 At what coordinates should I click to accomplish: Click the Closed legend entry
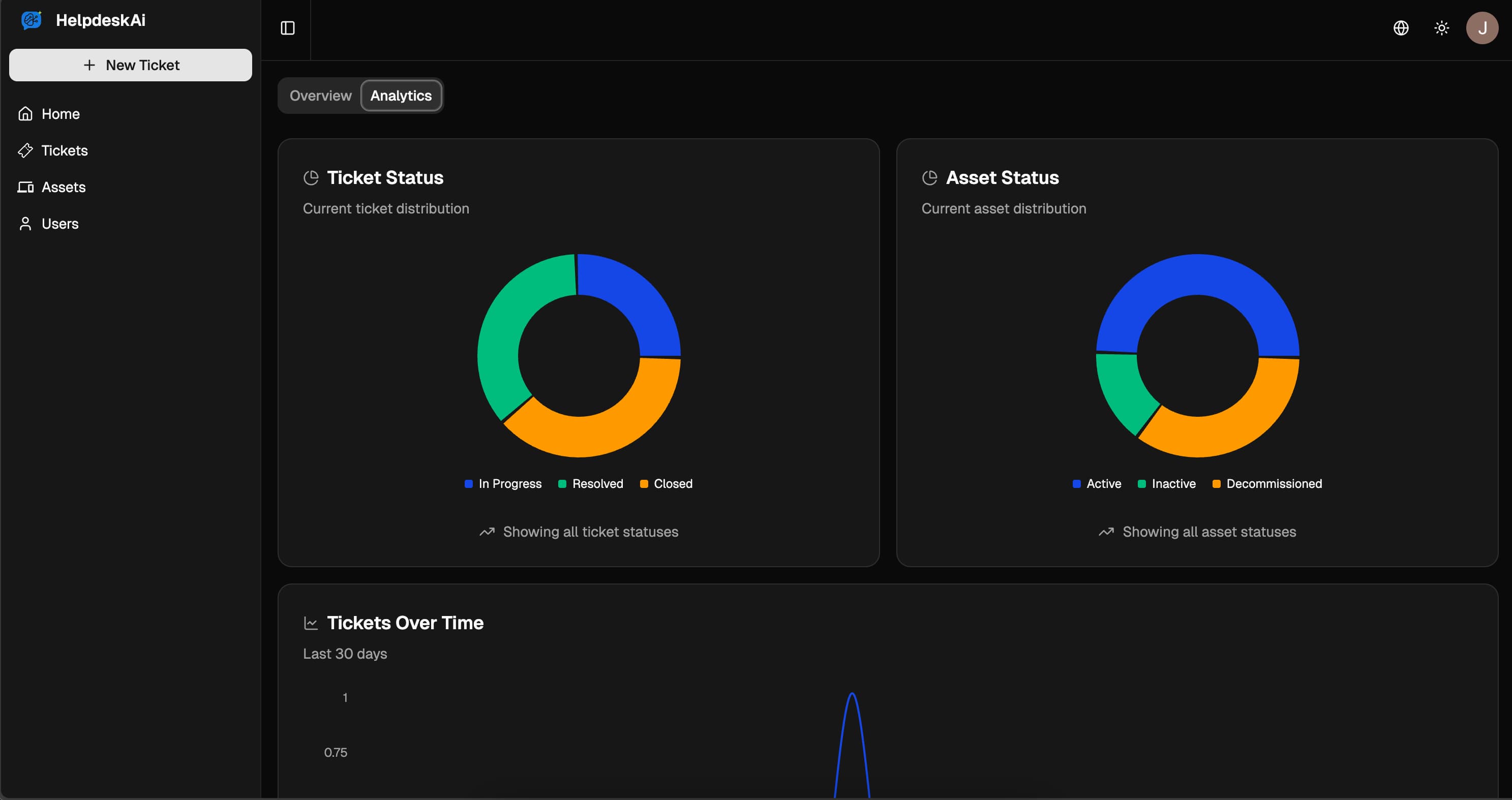[666, 484]
